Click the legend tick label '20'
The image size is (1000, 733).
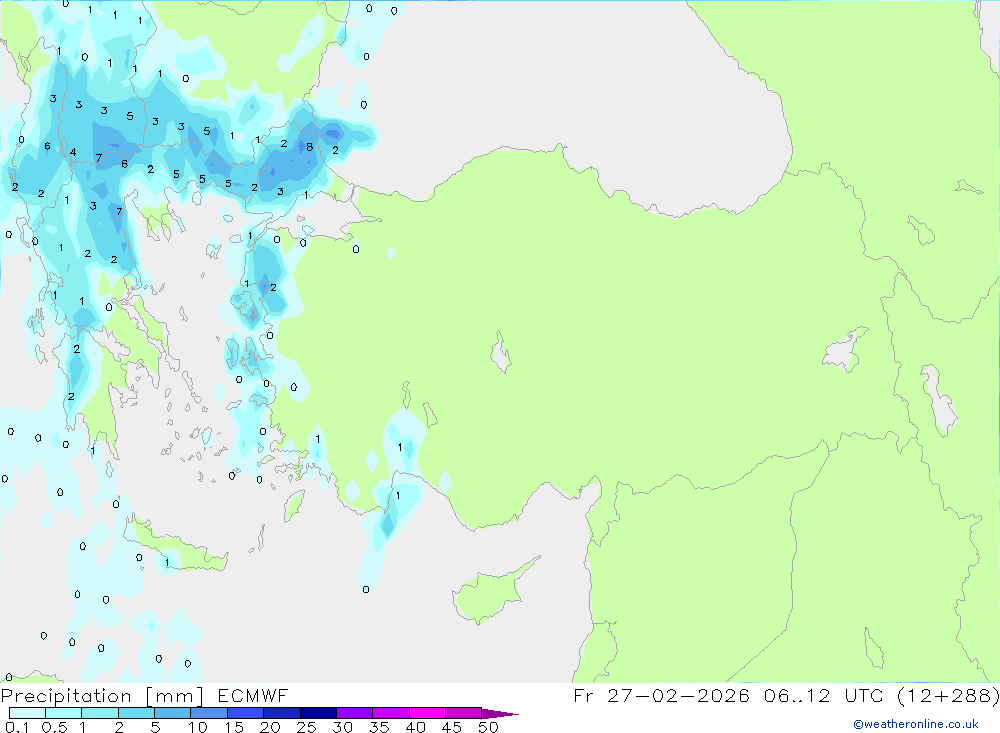[x=270, y=727]
